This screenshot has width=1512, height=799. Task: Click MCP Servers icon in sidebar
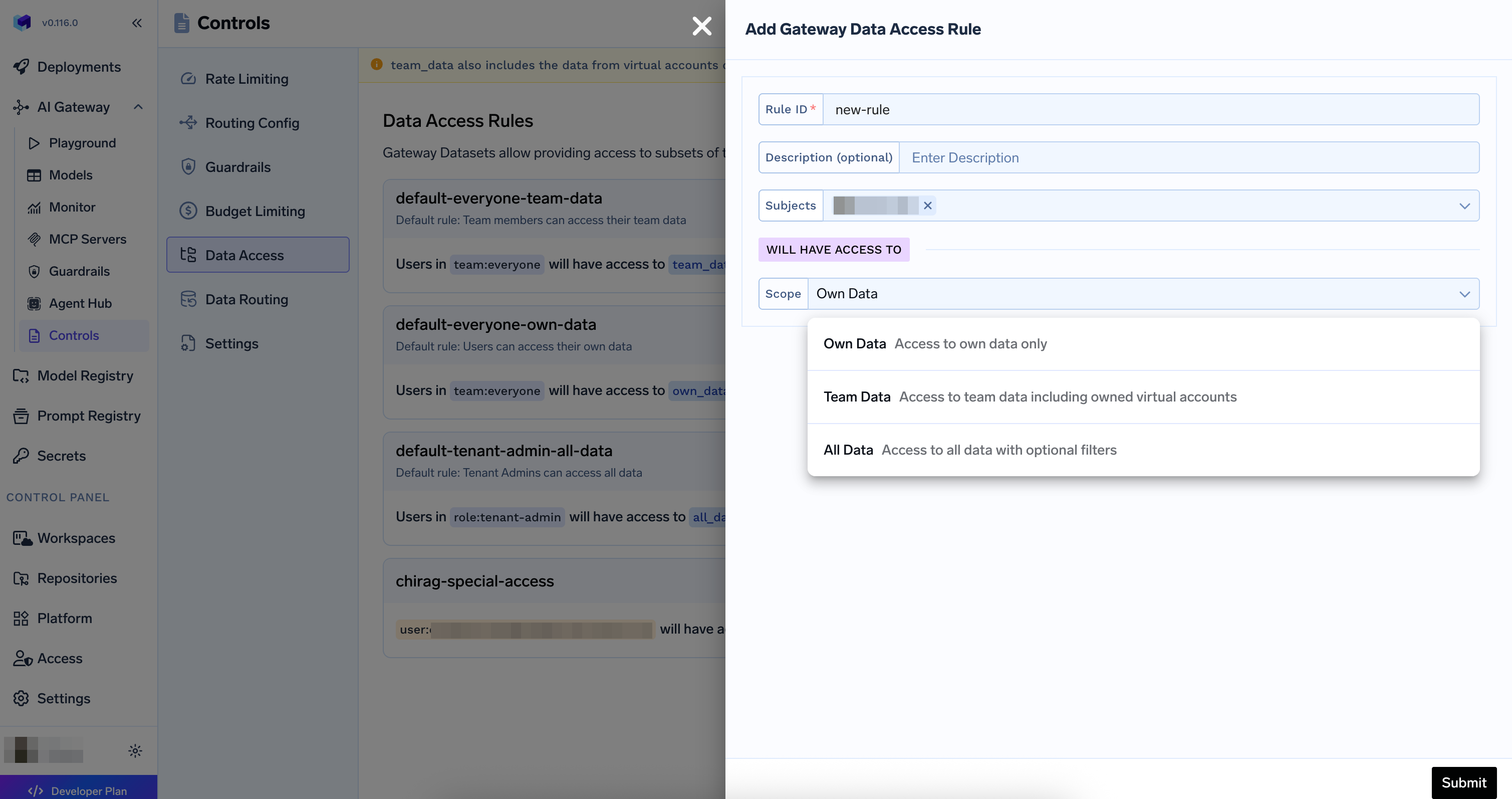click(x=34, y=239)
